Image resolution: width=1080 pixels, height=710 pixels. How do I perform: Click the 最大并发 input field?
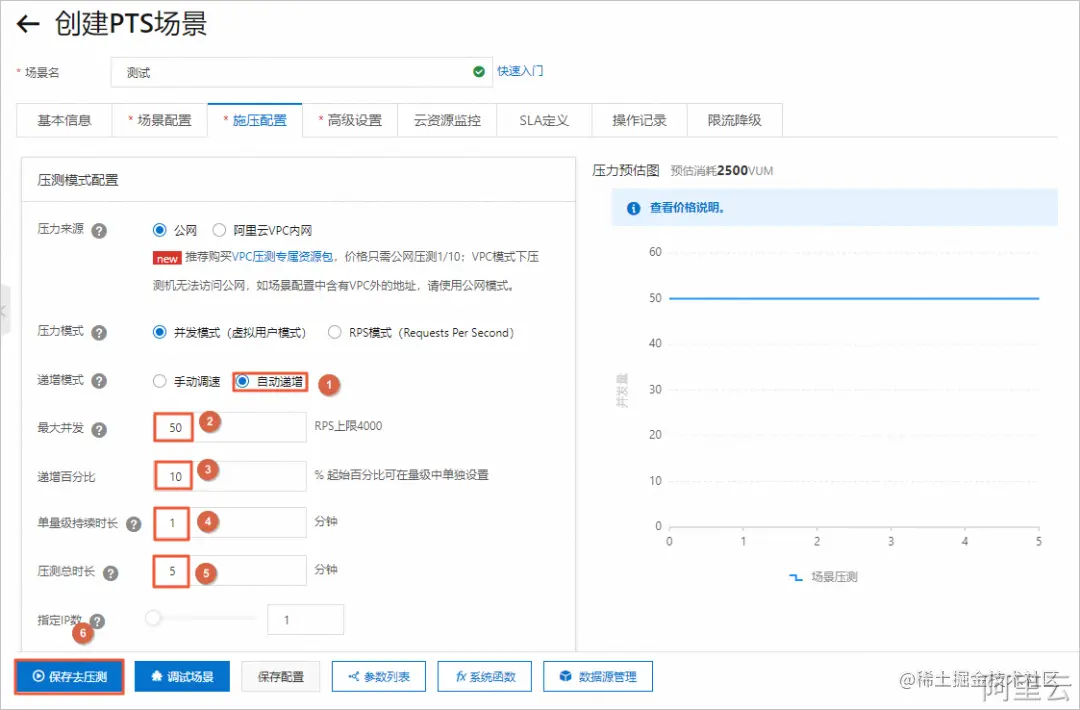[x=230, y=427]
